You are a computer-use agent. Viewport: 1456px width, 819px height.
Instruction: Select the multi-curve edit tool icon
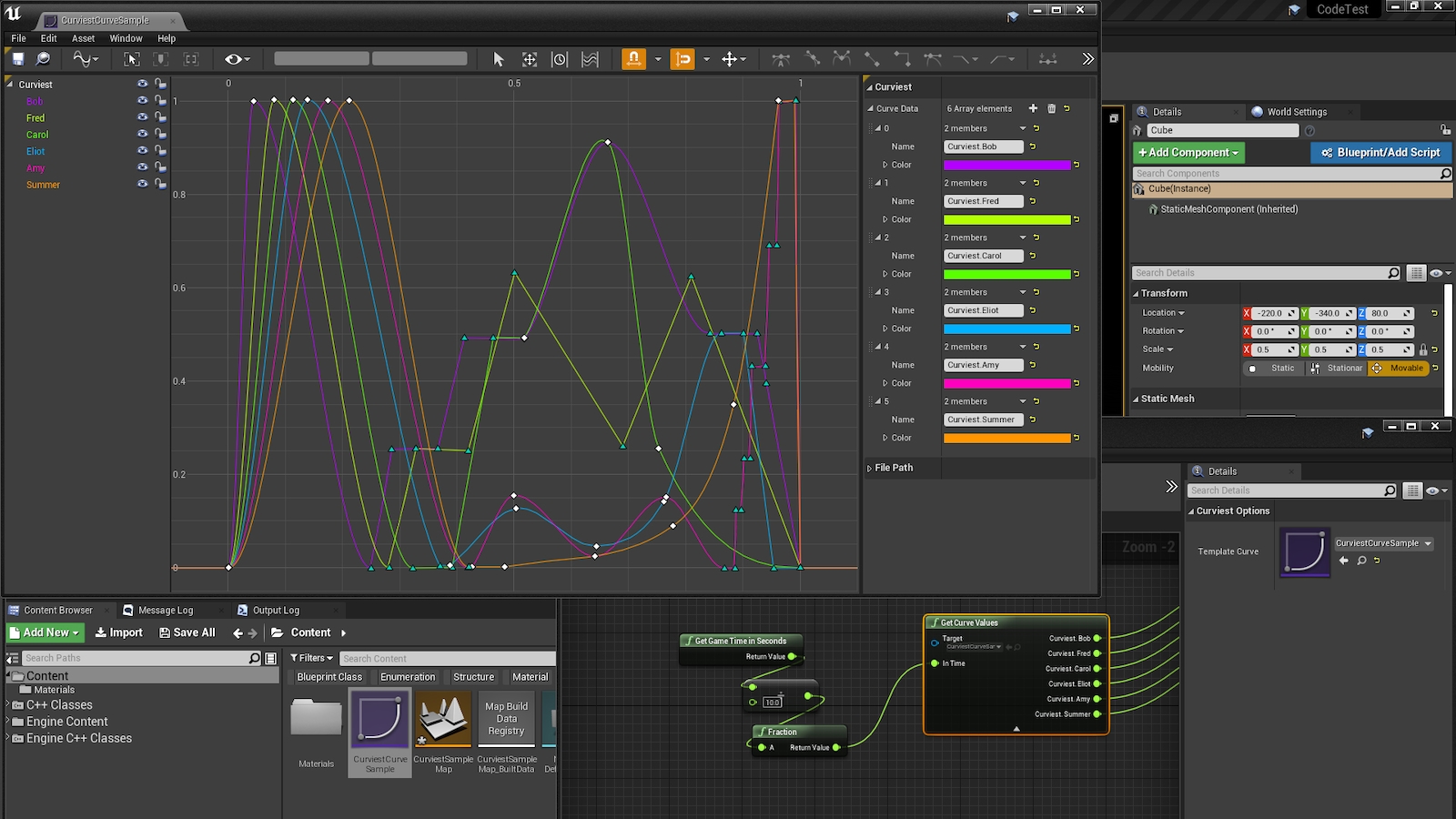[590, 59]
